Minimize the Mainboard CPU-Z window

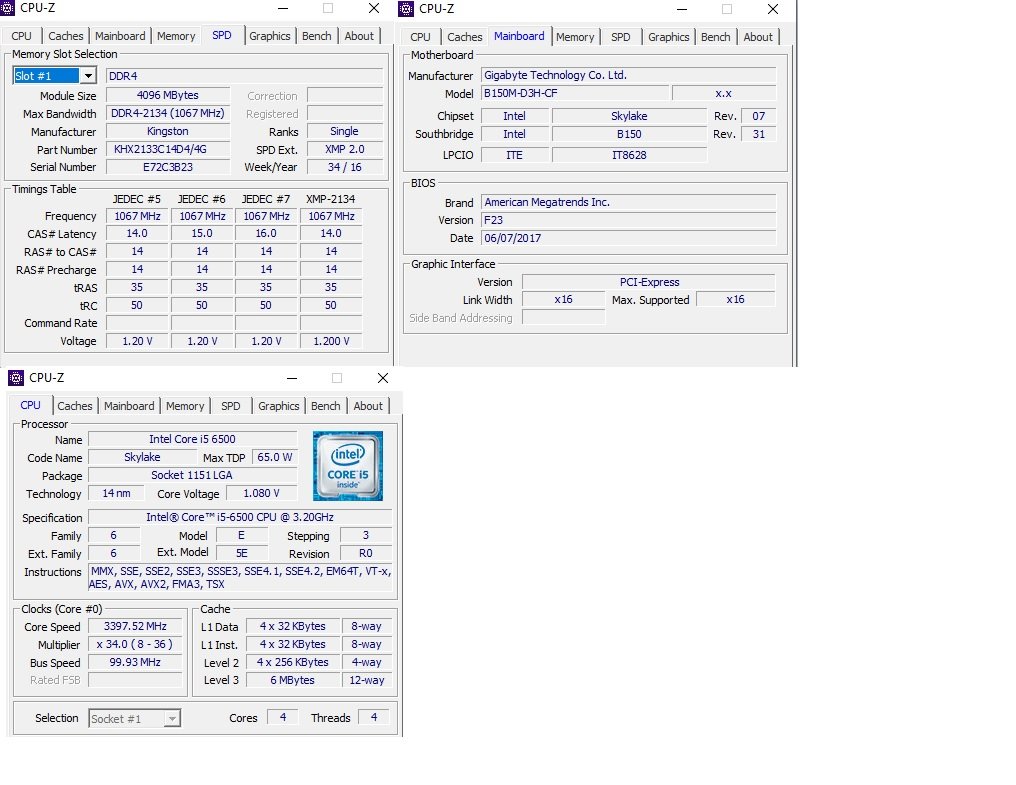[681, 9]
